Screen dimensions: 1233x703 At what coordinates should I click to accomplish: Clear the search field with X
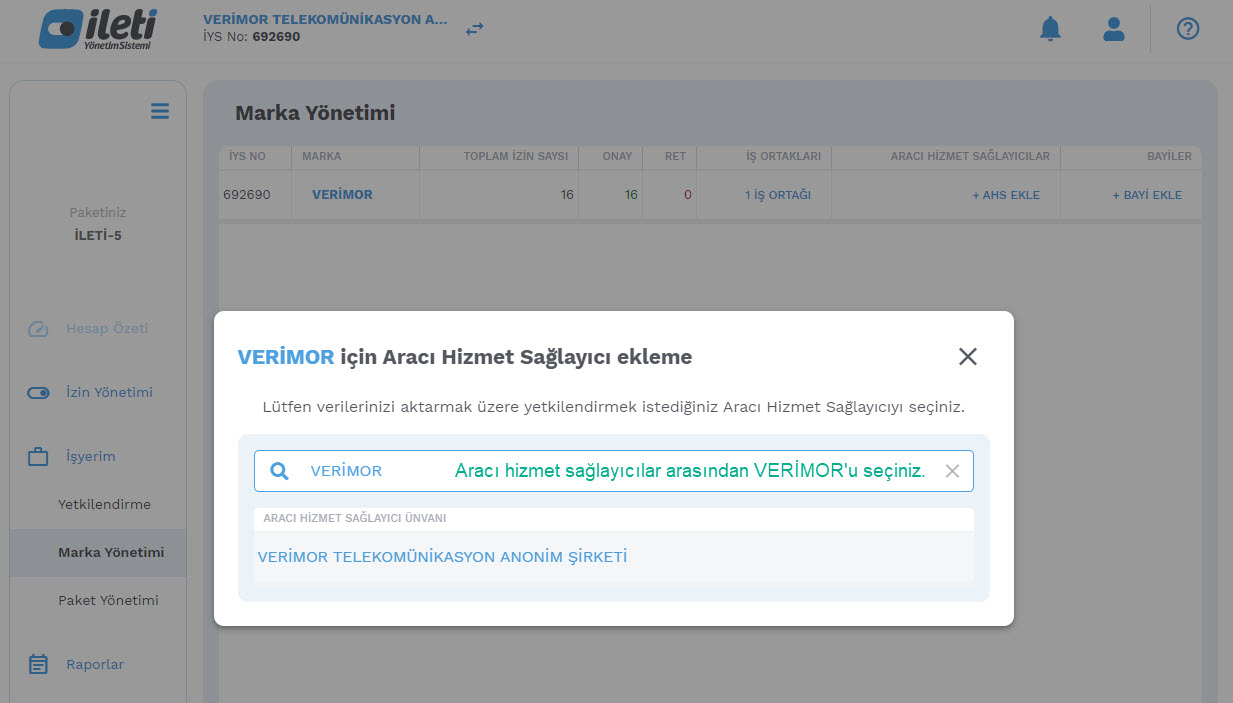point(952,471)
